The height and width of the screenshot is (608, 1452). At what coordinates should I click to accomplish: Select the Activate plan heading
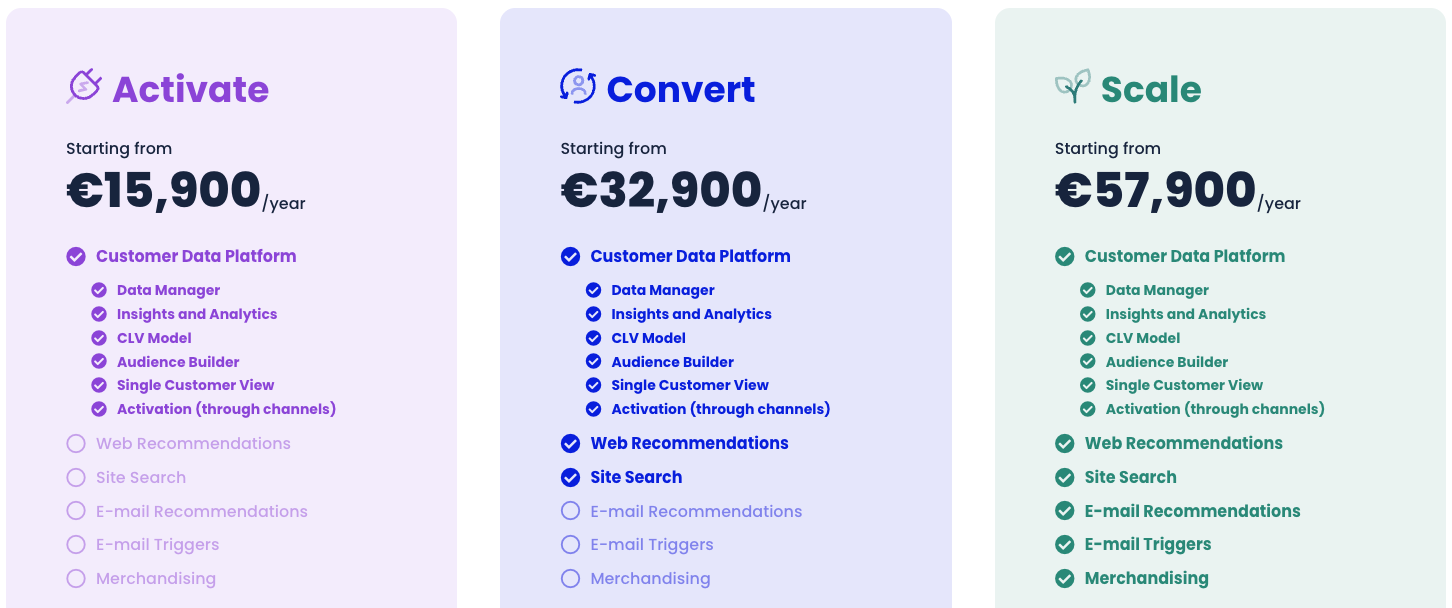pos(190,89)
